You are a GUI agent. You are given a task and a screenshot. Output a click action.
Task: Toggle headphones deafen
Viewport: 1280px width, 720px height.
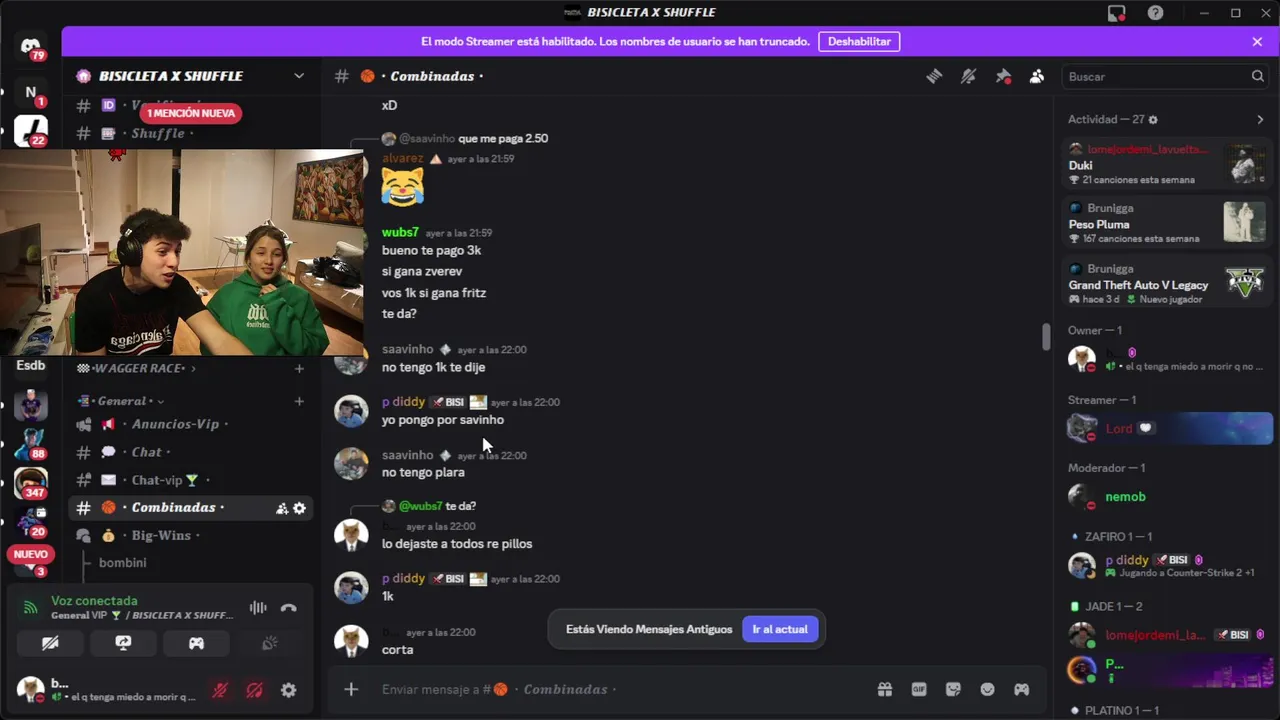tap(255, 690)
